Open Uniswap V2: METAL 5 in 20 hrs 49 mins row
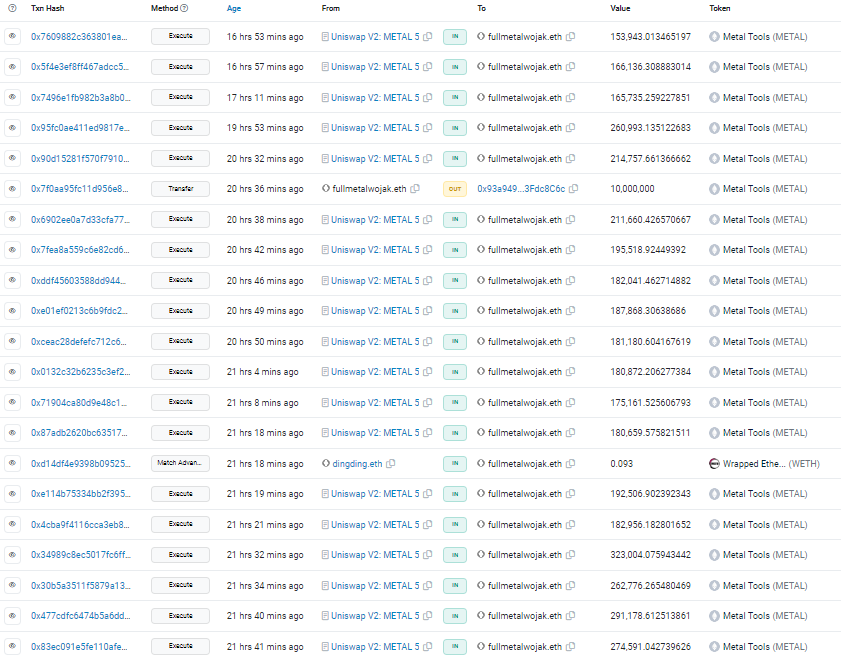This screenshot has width=841, height=657. [375, 311]
